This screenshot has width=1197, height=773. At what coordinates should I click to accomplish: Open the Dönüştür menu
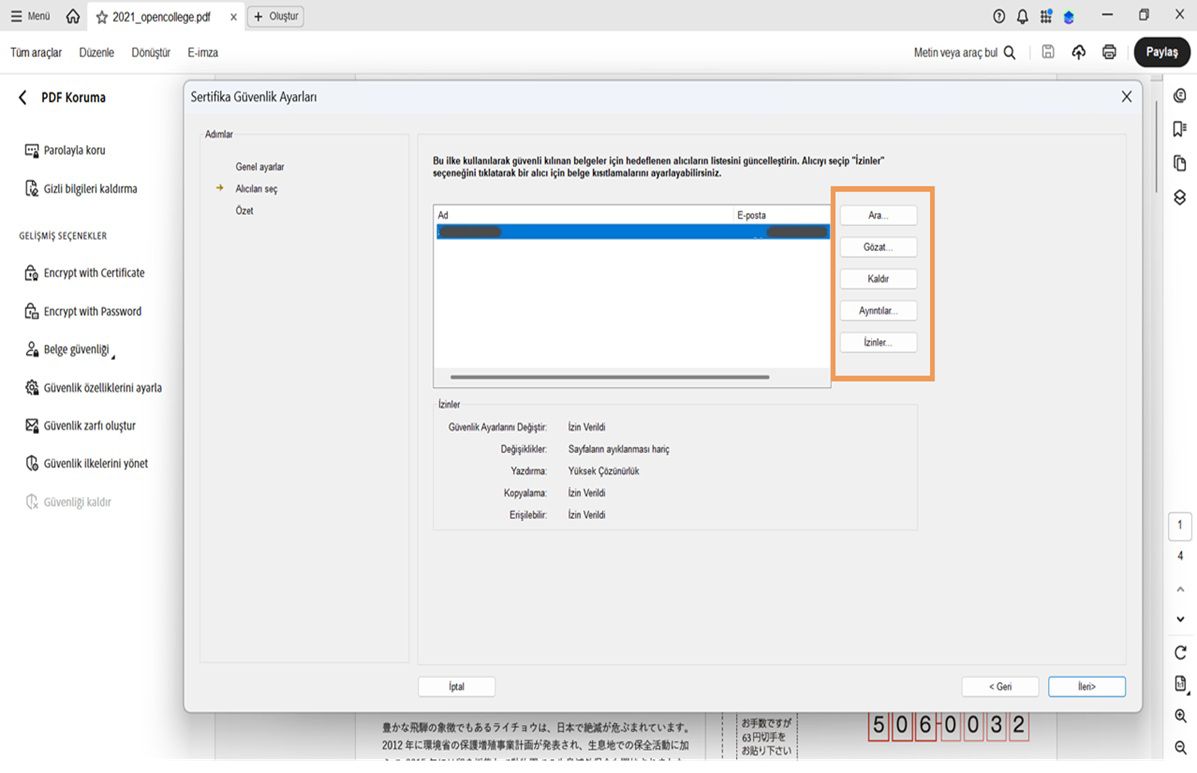click(x=150, y=53)
